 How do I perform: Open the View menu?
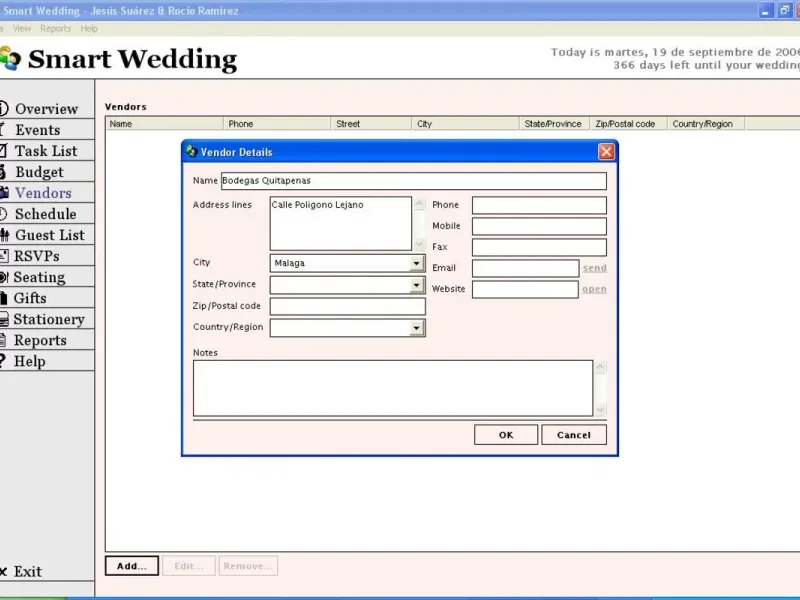click(x=22, y=29)
